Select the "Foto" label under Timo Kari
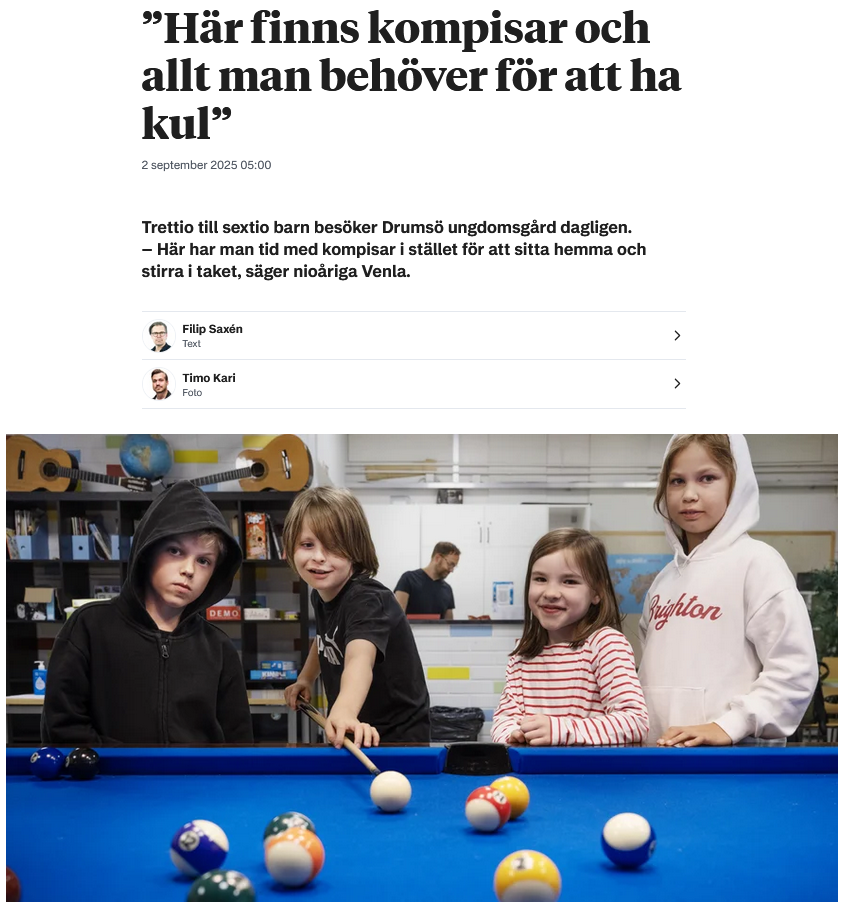The image size is (843, 910). tap(192, 393)
